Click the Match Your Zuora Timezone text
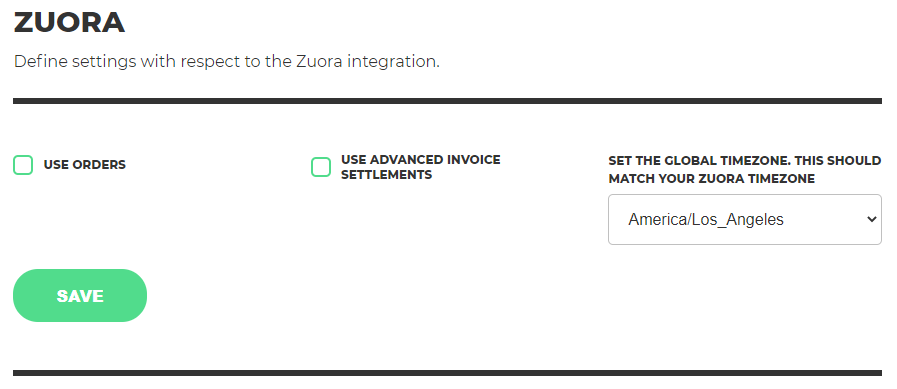Viewport: 897px width, 389px height. [x=712, y=179]
